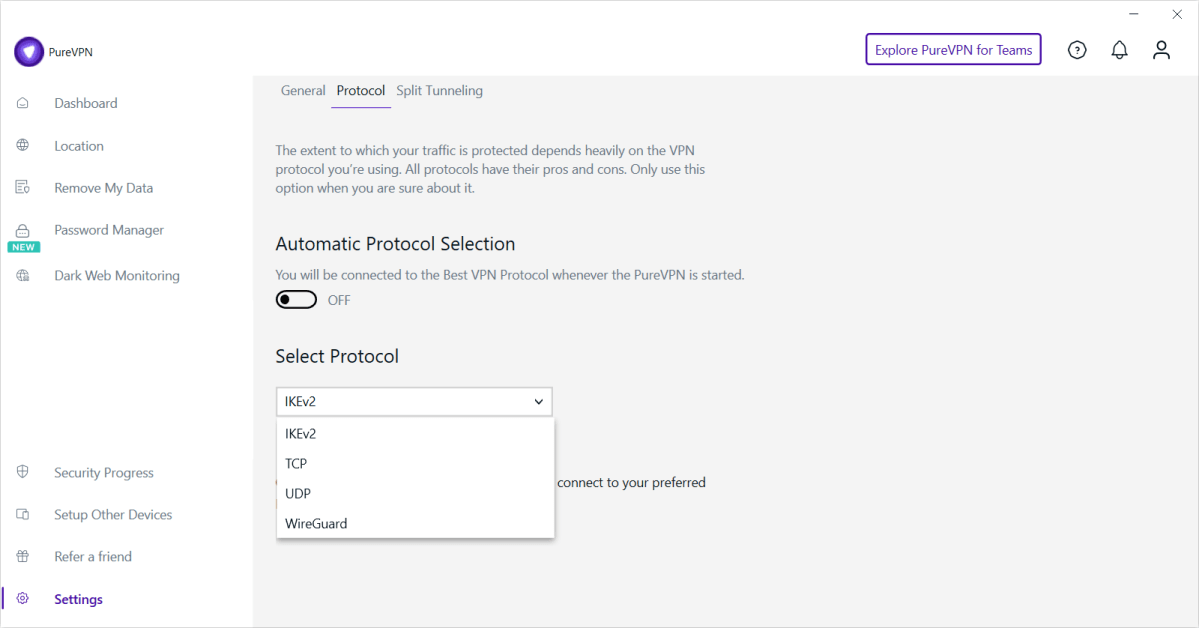Switch to the General tab
The image size is (1199, 628).
point(303,90)
